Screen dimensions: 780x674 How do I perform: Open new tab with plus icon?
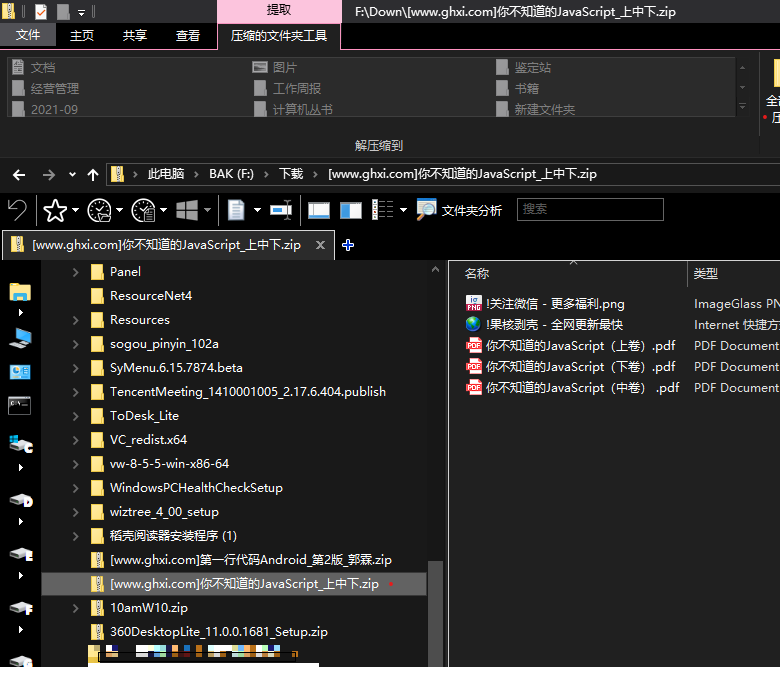(348, 245)
